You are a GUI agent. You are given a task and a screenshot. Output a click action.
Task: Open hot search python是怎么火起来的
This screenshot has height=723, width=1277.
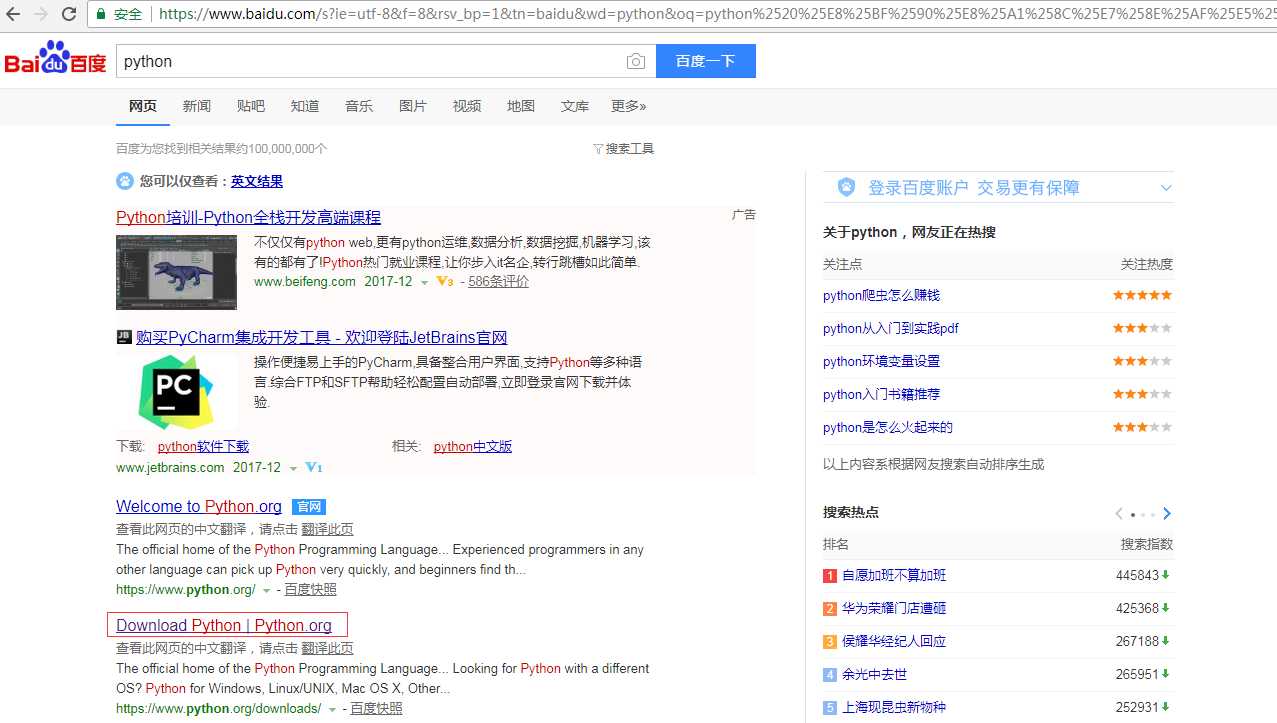pos(888,427)
